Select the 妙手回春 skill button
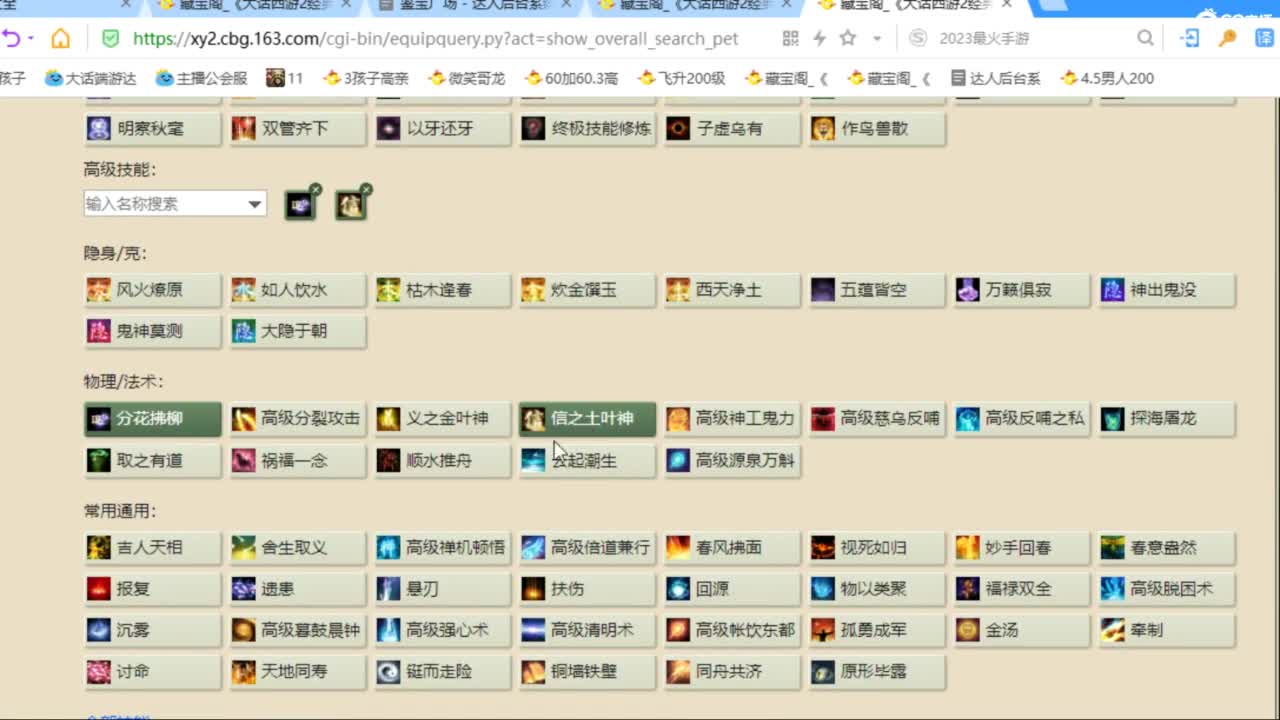The image size is (1280, 720). [1022, 548]
